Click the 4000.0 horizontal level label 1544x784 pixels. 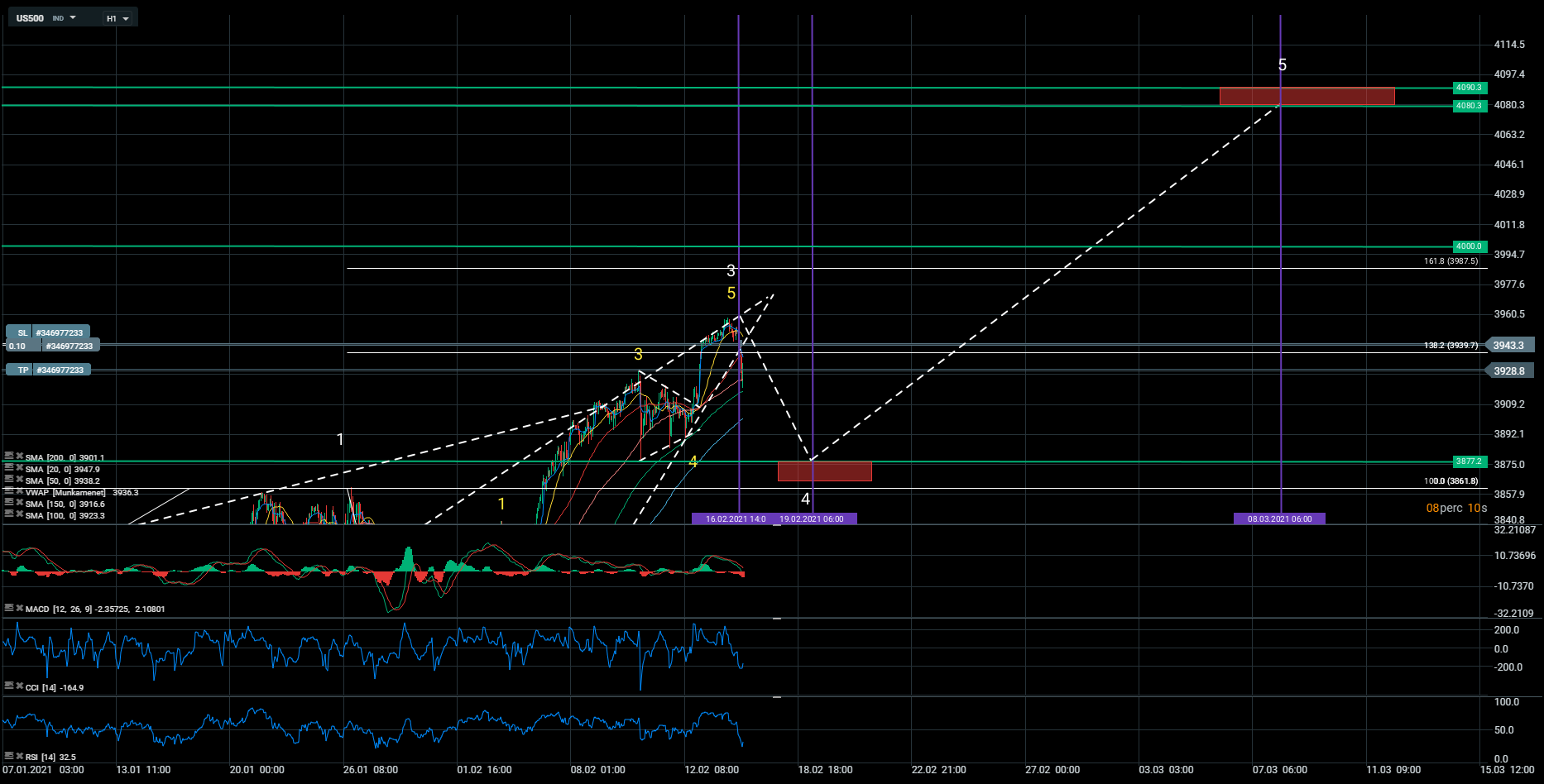click(1469, 246)
